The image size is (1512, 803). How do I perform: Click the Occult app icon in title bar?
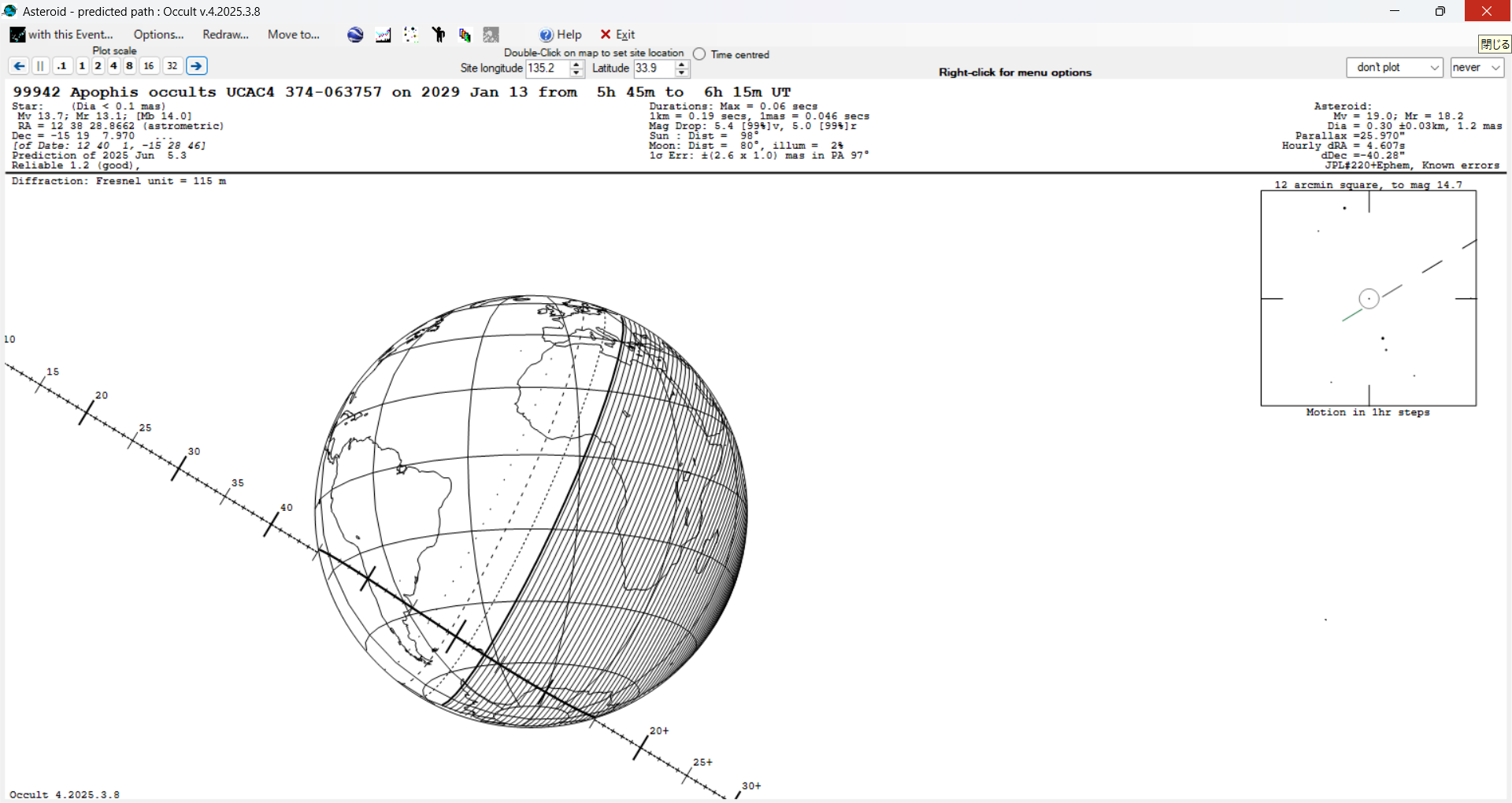[x=10, y=11]
